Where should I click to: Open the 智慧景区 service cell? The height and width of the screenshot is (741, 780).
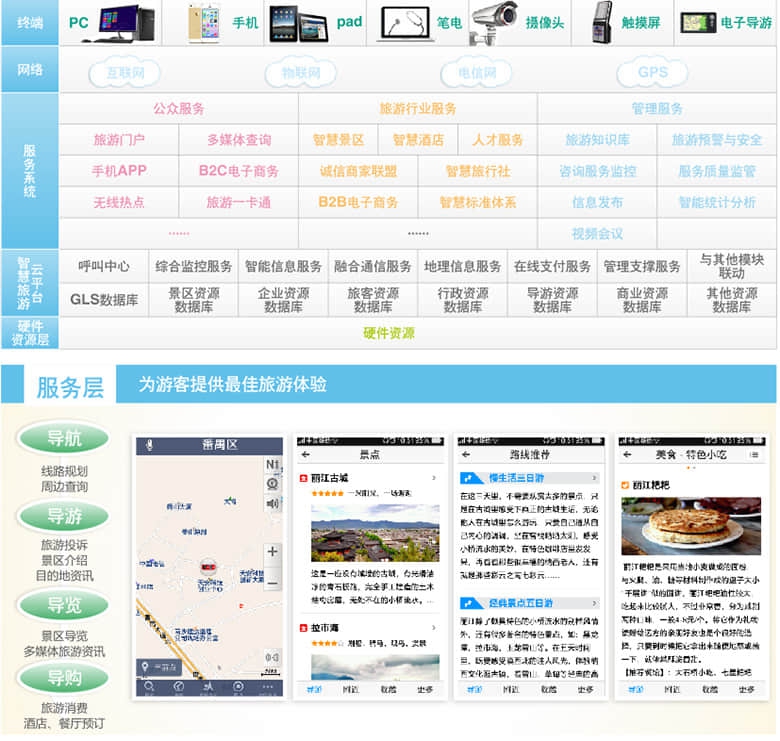(x=338, y=140)
